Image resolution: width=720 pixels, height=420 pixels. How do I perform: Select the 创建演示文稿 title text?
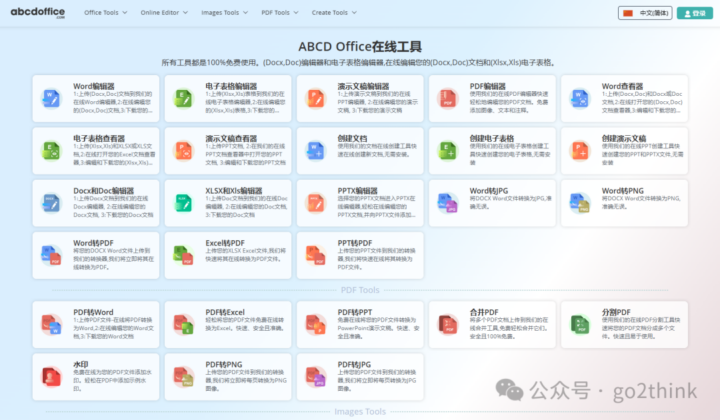624,139
